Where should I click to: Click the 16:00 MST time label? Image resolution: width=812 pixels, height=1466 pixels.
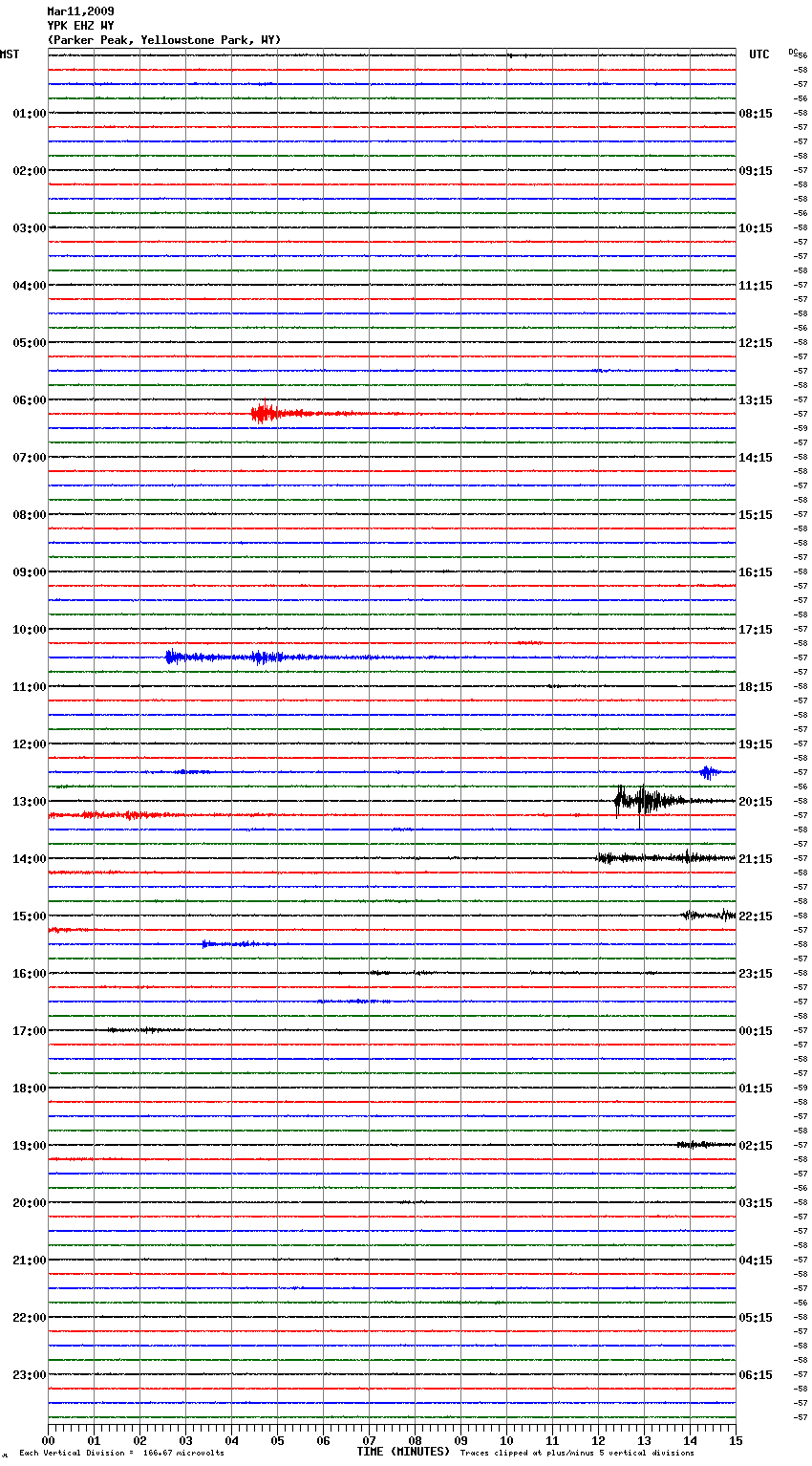coord(30,974)
